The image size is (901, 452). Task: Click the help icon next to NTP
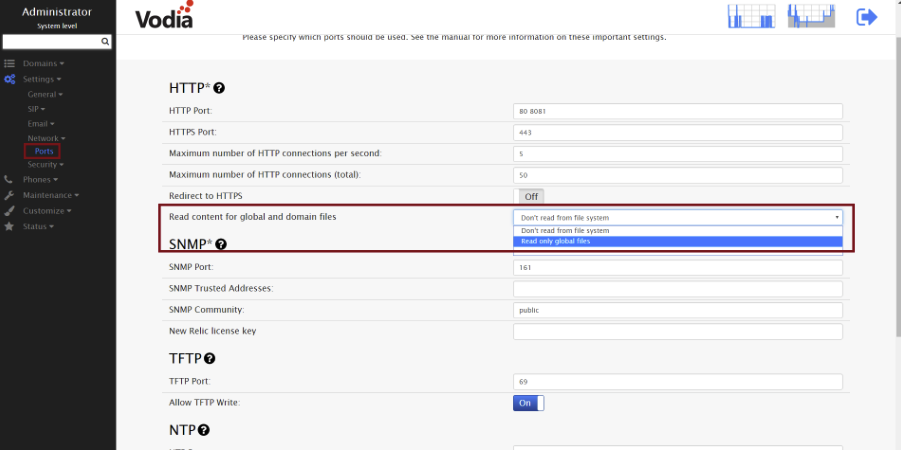203,430
